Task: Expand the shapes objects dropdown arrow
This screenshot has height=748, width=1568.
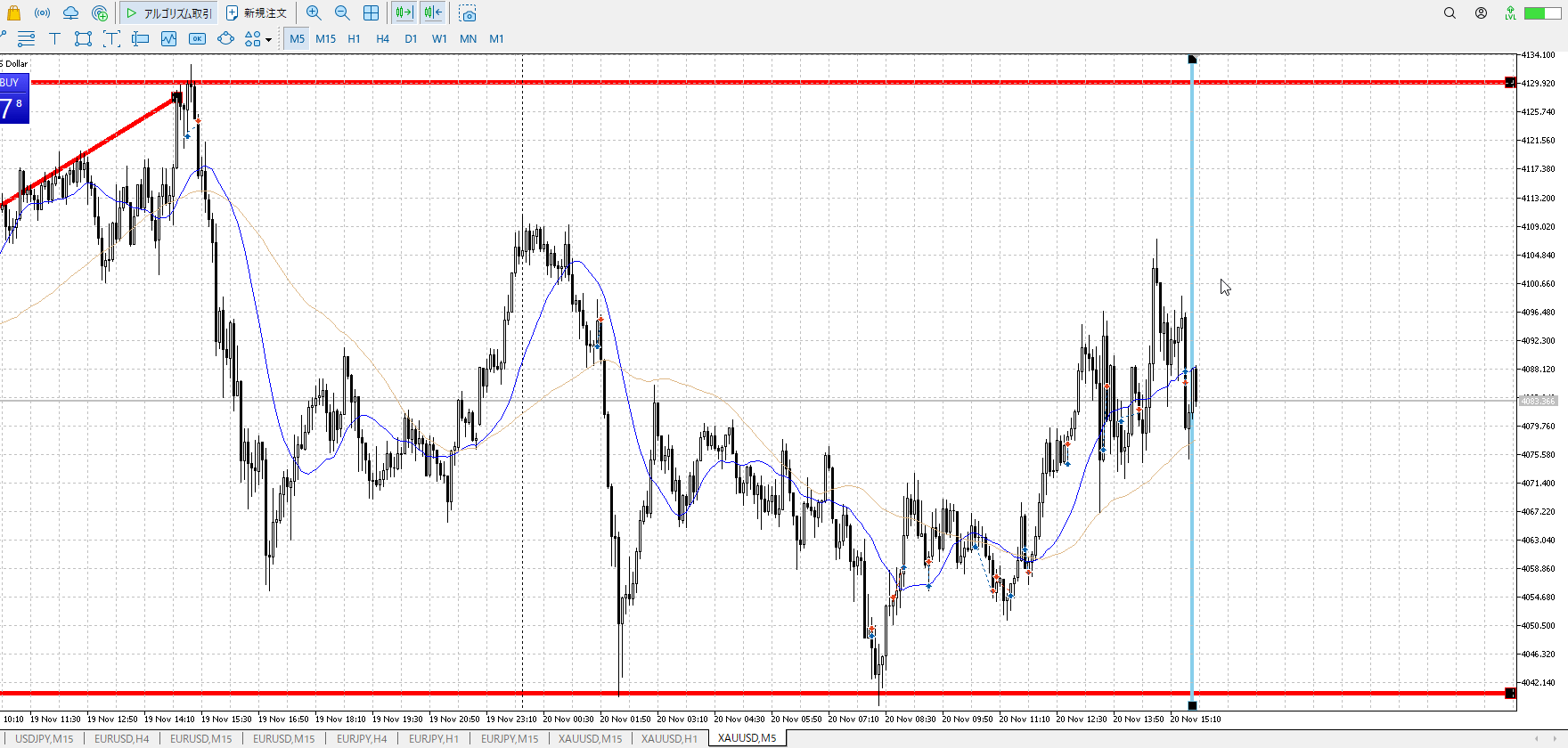Action: 268,39
